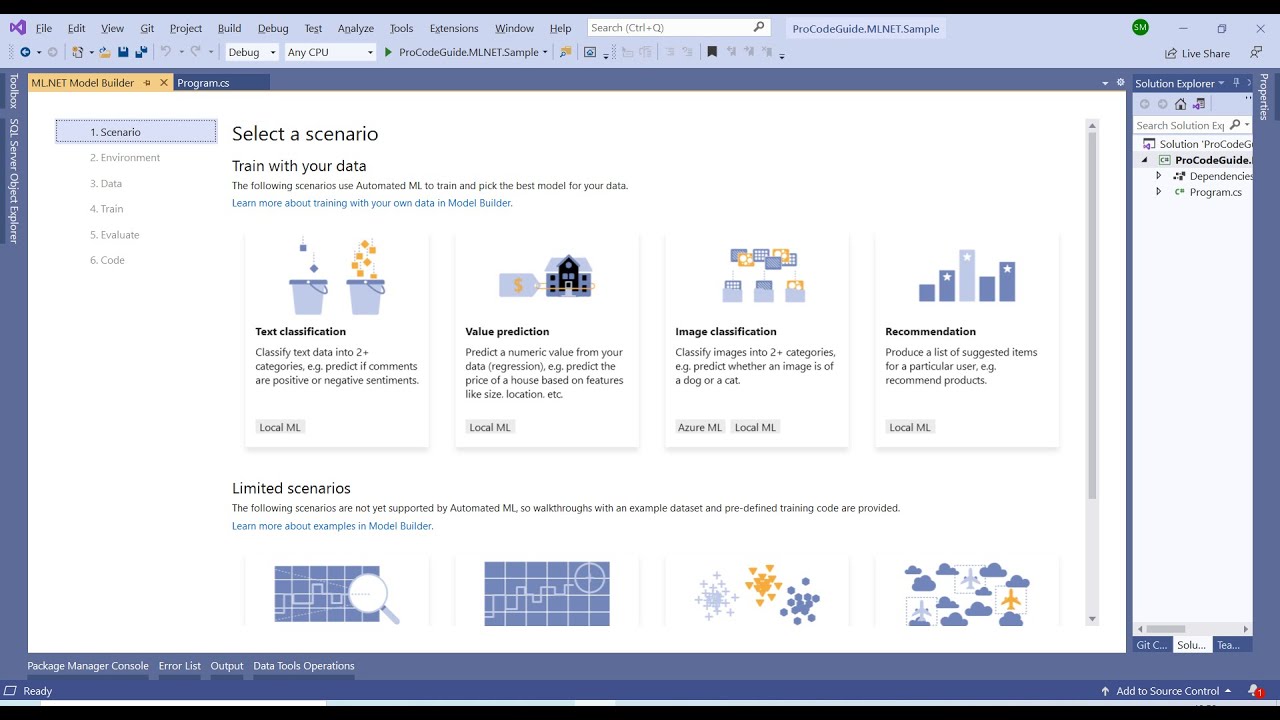Viewport: 1280px width, 720px height.
Task: Click the Home icon in Solution Explorer
Action: (1180, 104)
